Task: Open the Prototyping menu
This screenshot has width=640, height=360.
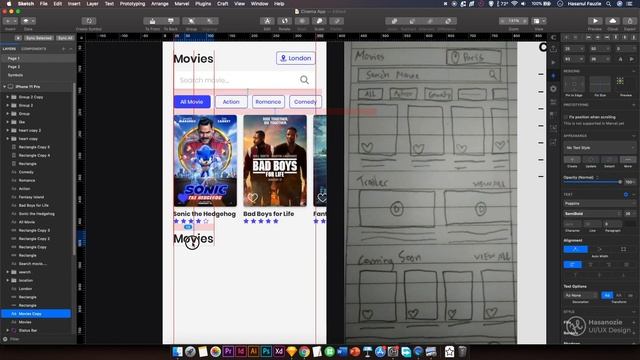Action: 132,4
